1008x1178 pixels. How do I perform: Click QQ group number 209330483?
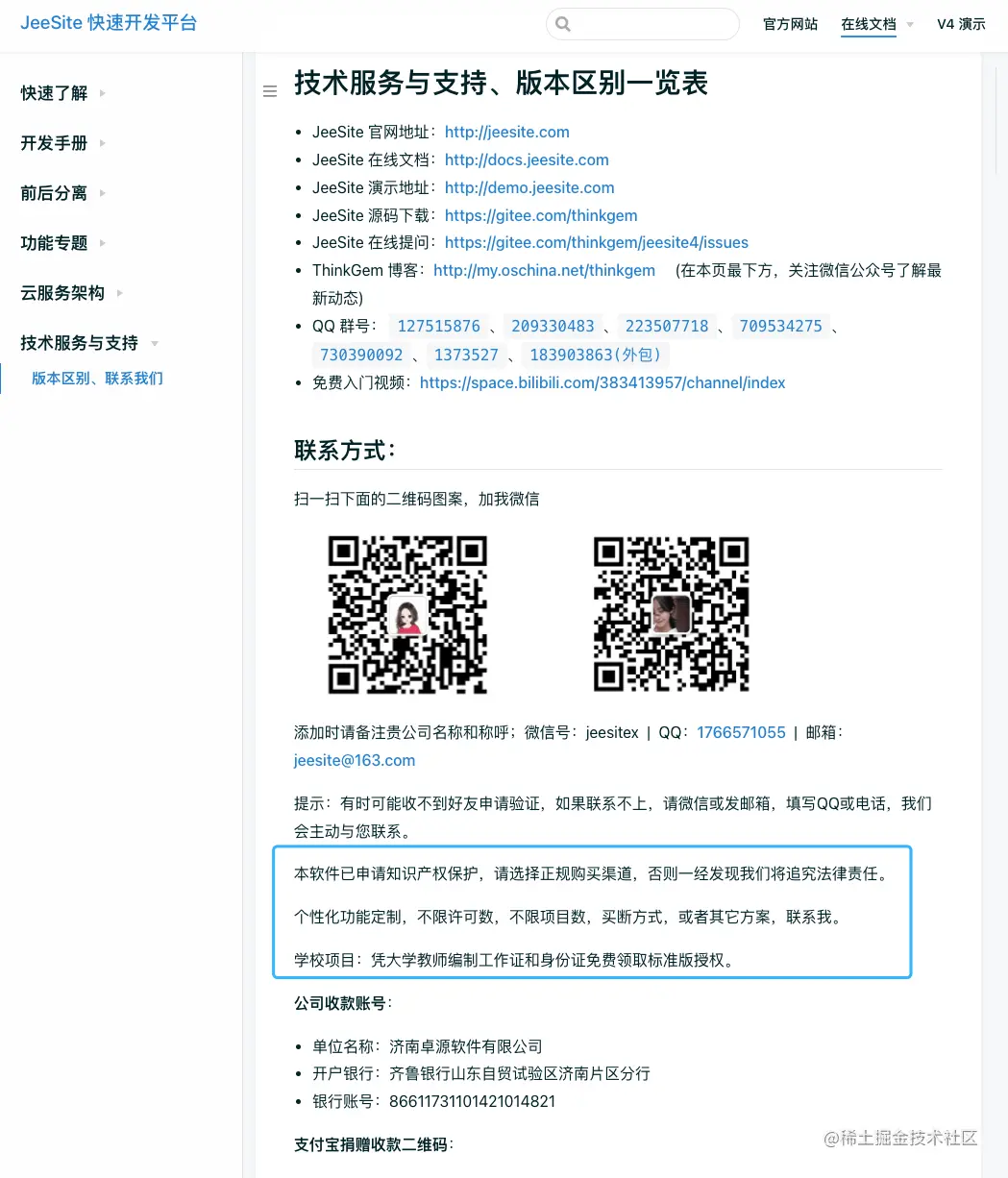(553, 327)
